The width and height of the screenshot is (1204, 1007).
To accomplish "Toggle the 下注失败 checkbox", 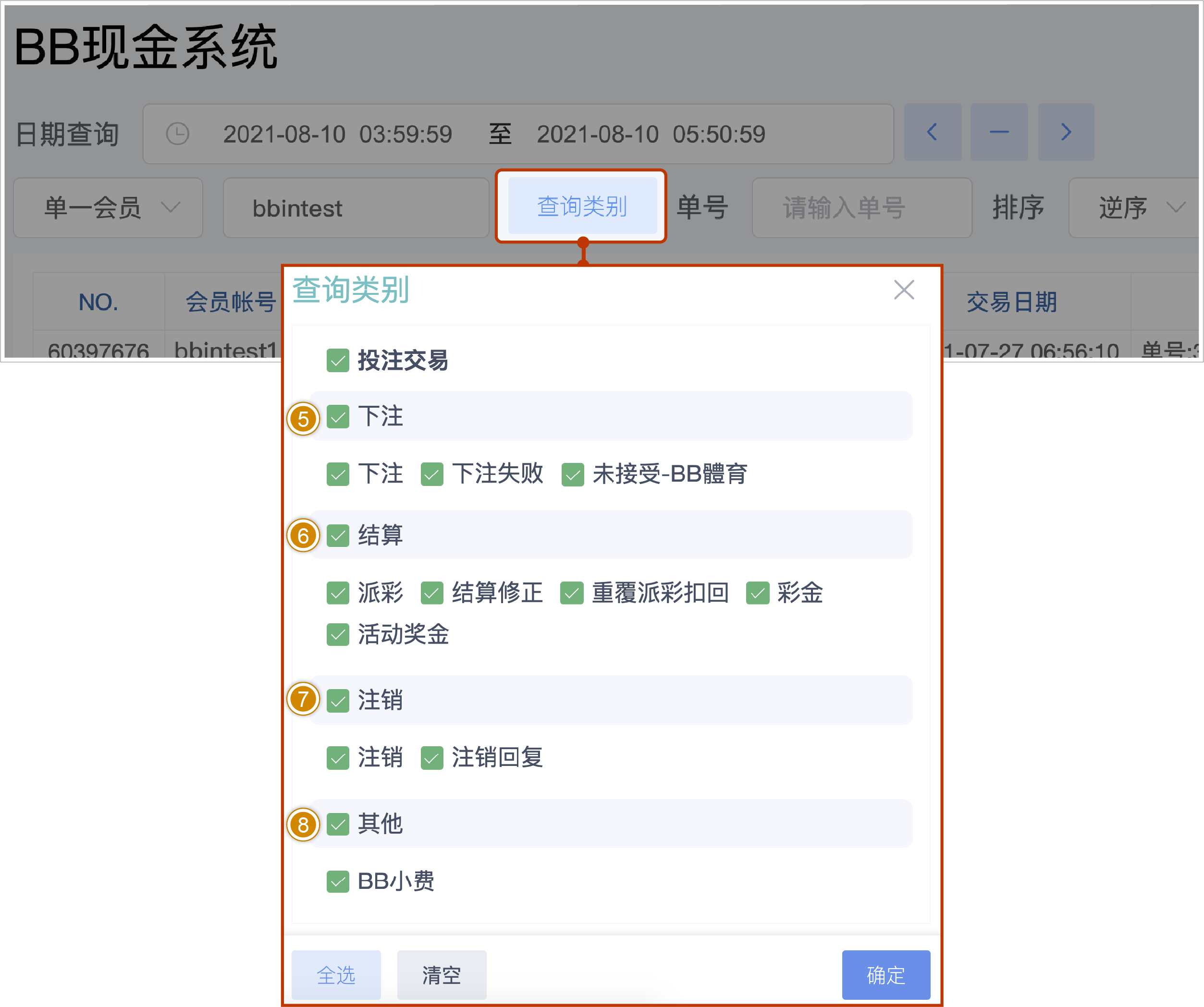I will (x=432, y=474).
